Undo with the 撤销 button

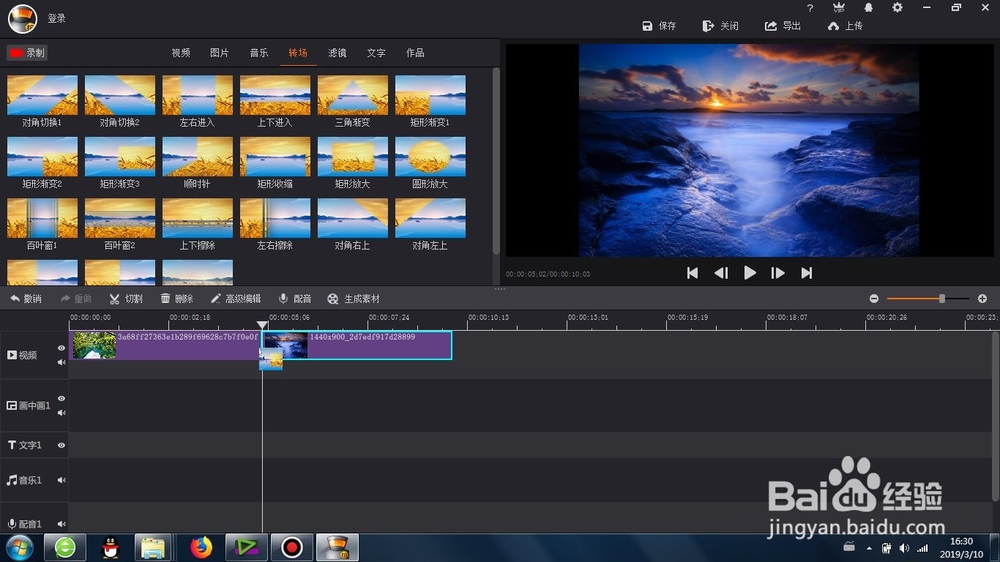26,299
